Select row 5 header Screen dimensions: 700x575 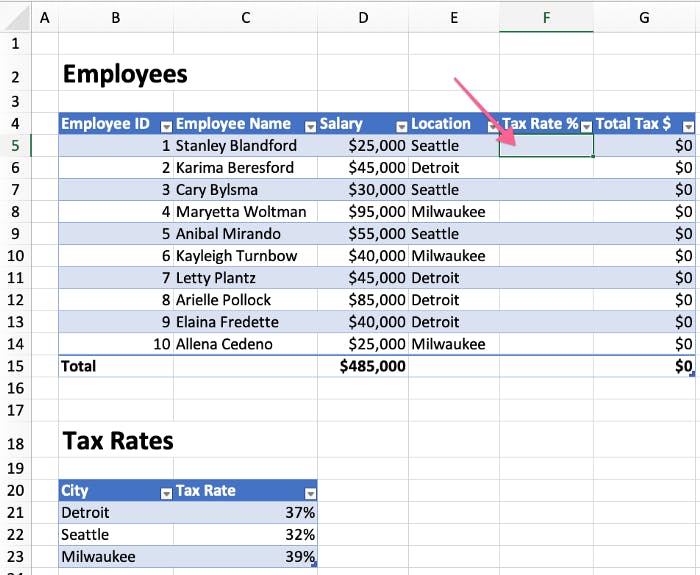tap(15, 146)
